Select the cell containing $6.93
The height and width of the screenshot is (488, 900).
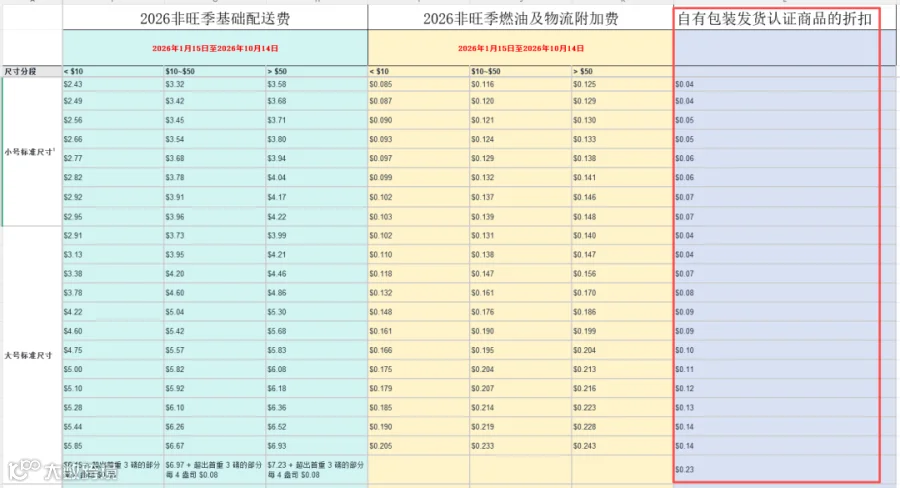(x=316, y=446)
